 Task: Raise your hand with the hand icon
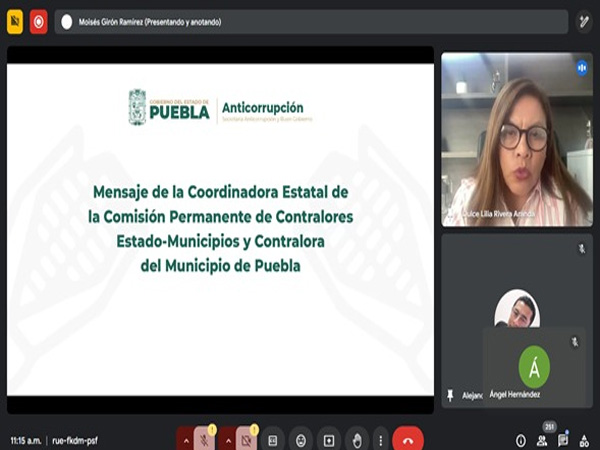(356, 439)
